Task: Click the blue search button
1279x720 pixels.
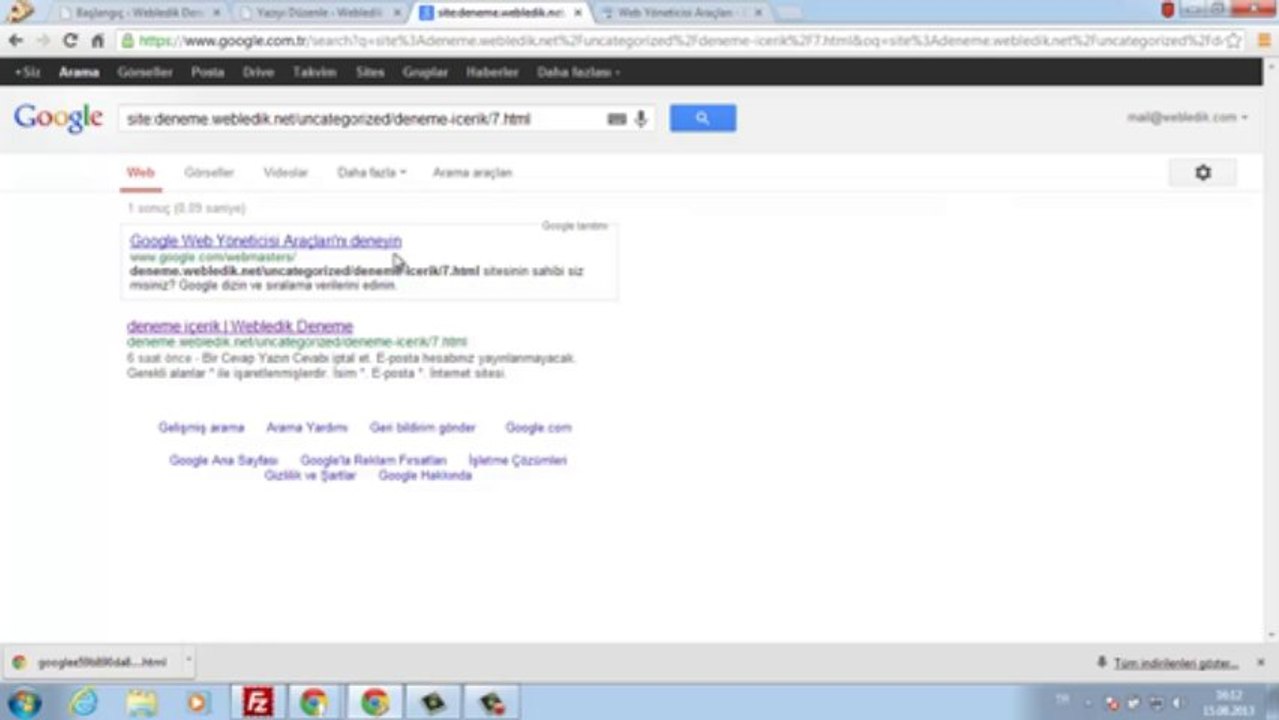Action: click(x=703, y=118)
